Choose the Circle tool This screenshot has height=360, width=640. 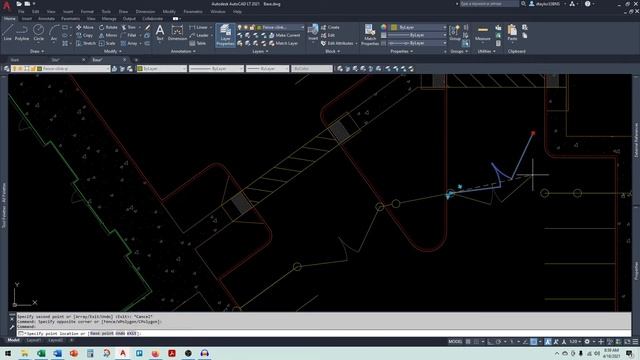coord(38,33)
